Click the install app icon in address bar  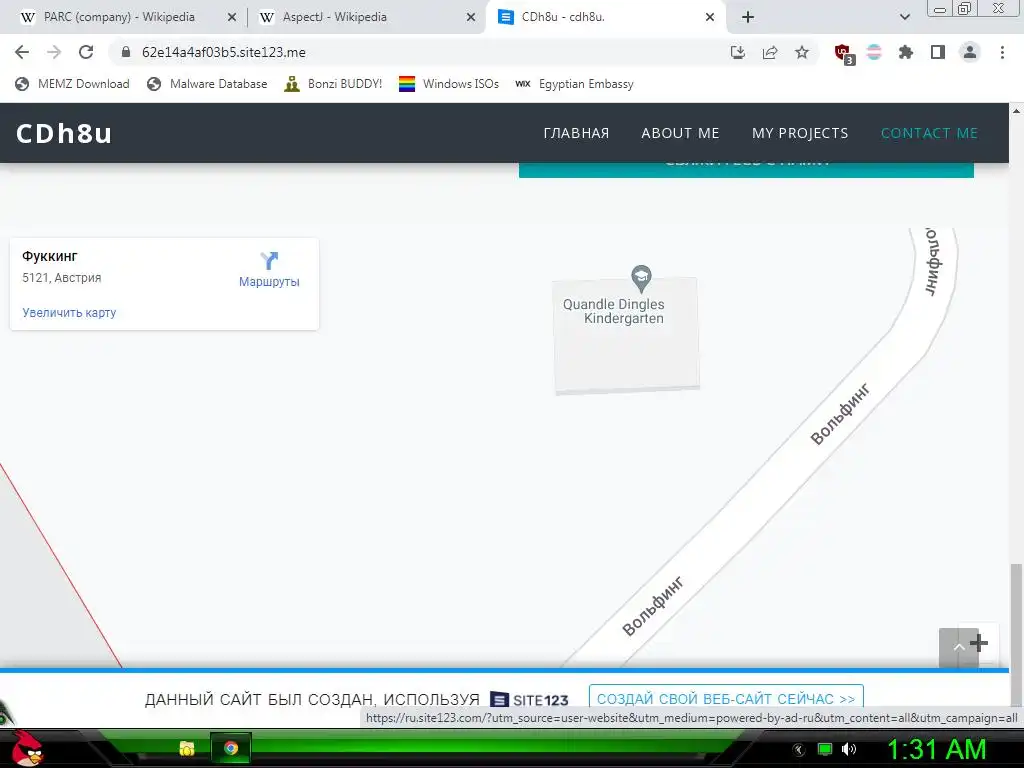[x=738, y=52]
